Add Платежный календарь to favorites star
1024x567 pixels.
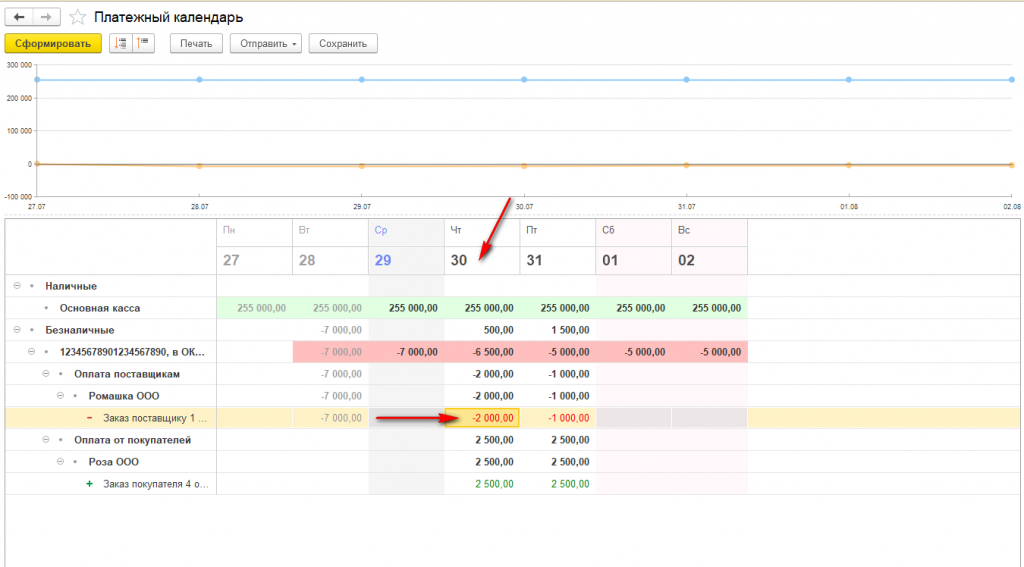pos(78,17)
